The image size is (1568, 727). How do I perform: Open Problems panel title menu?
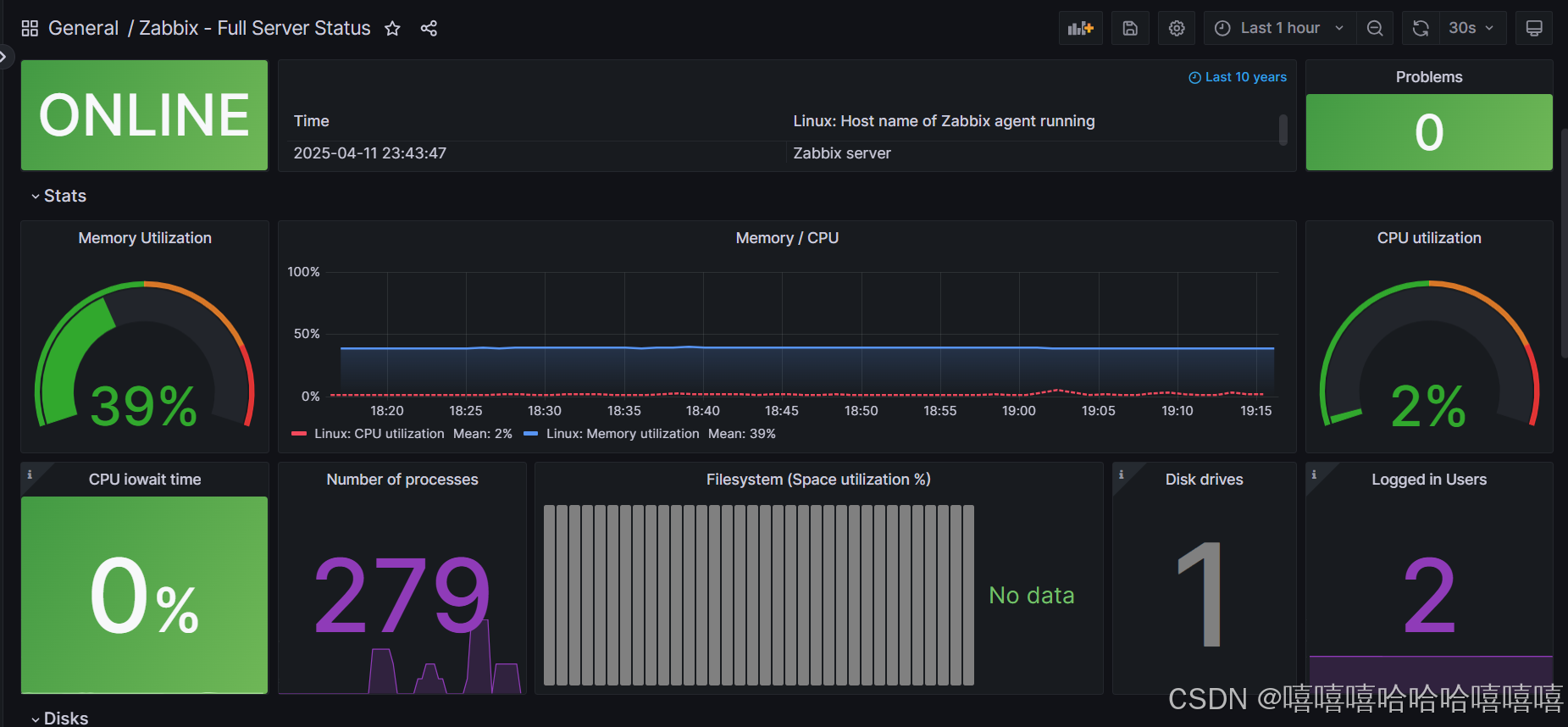[1429, 77]
